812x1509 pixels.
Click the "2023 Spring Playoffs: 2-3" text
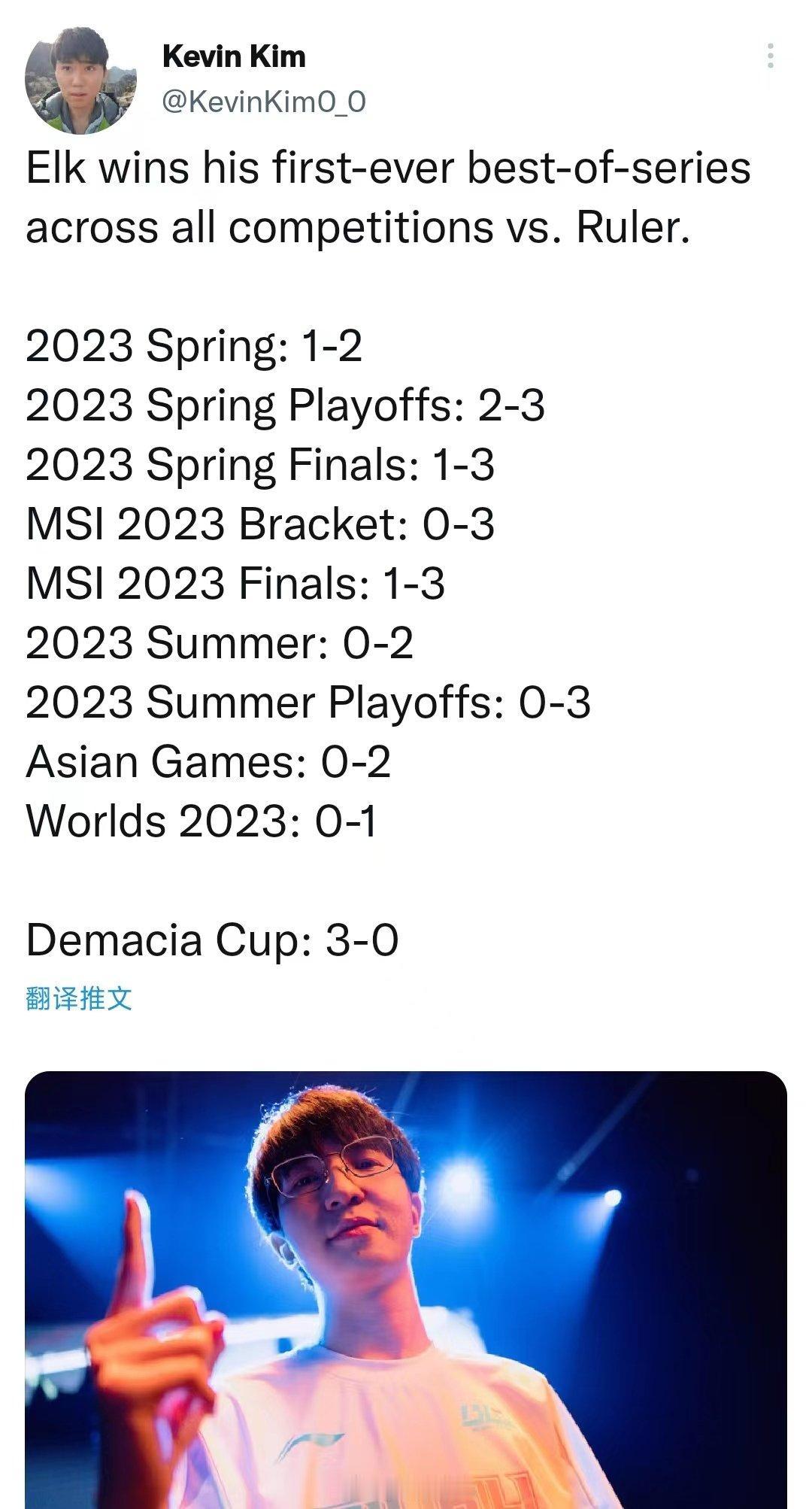pyautogui.click(x=285, y=405)
